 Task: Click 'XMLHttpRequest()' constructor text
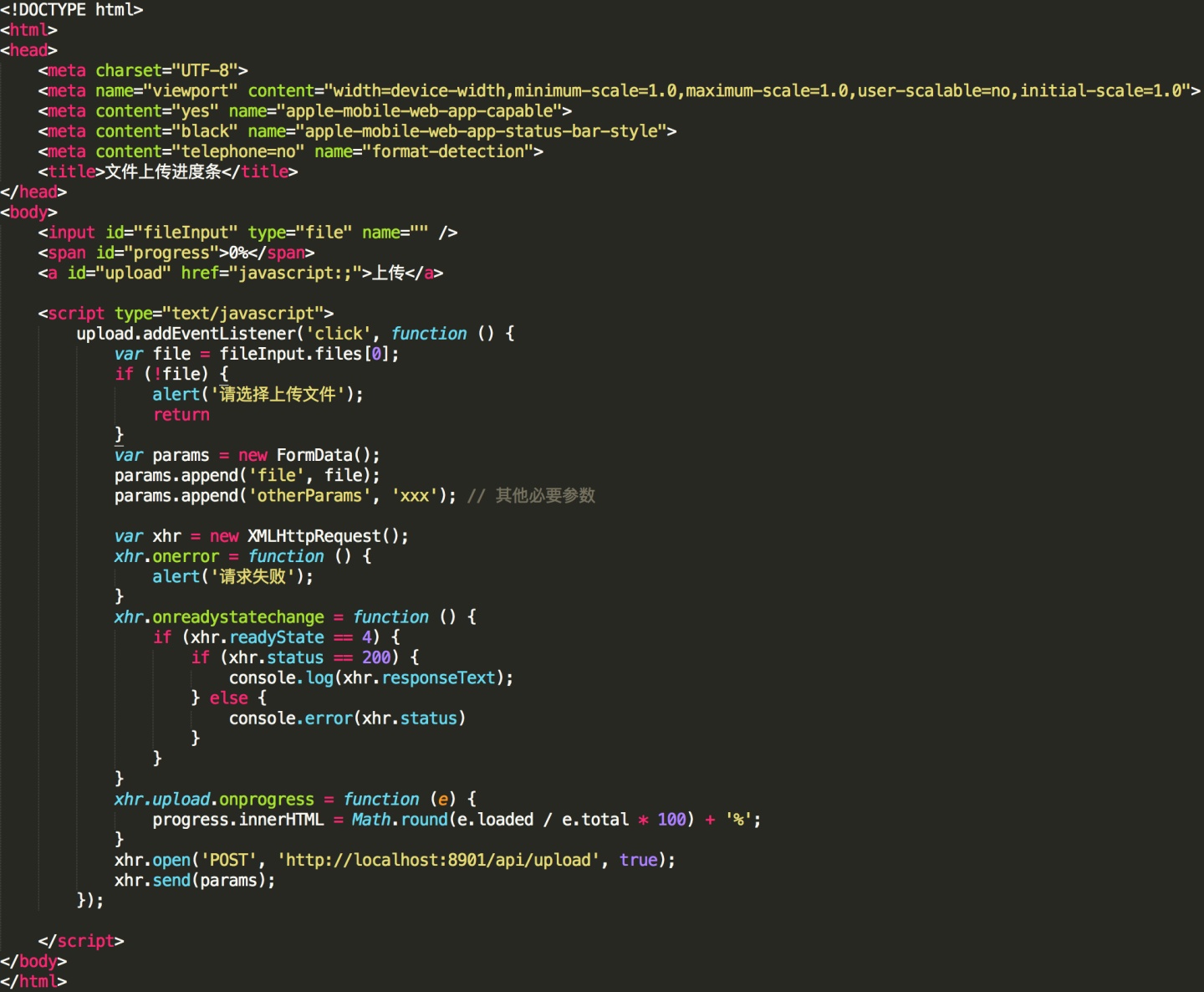[324, 536]
